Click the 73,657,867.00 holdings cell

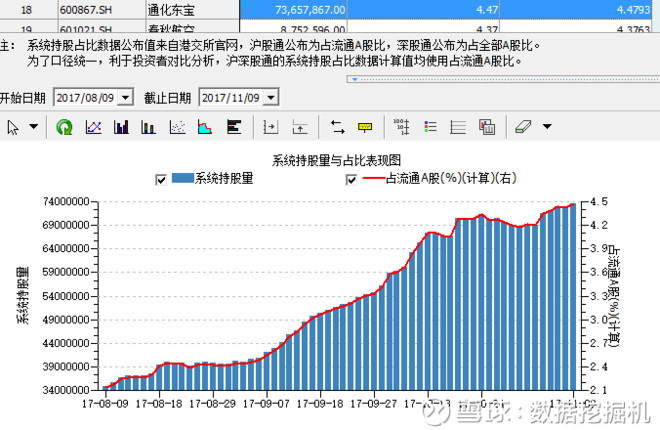(293, 10)
